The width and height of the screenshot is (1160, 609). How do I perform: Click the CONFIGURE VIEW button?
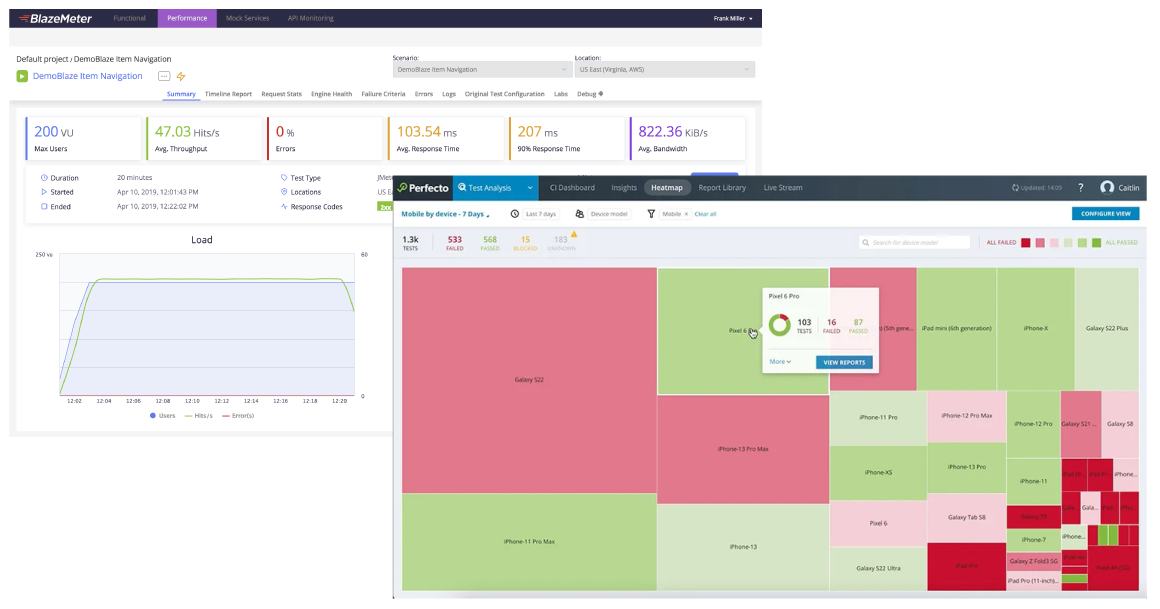coord(1105,214)
